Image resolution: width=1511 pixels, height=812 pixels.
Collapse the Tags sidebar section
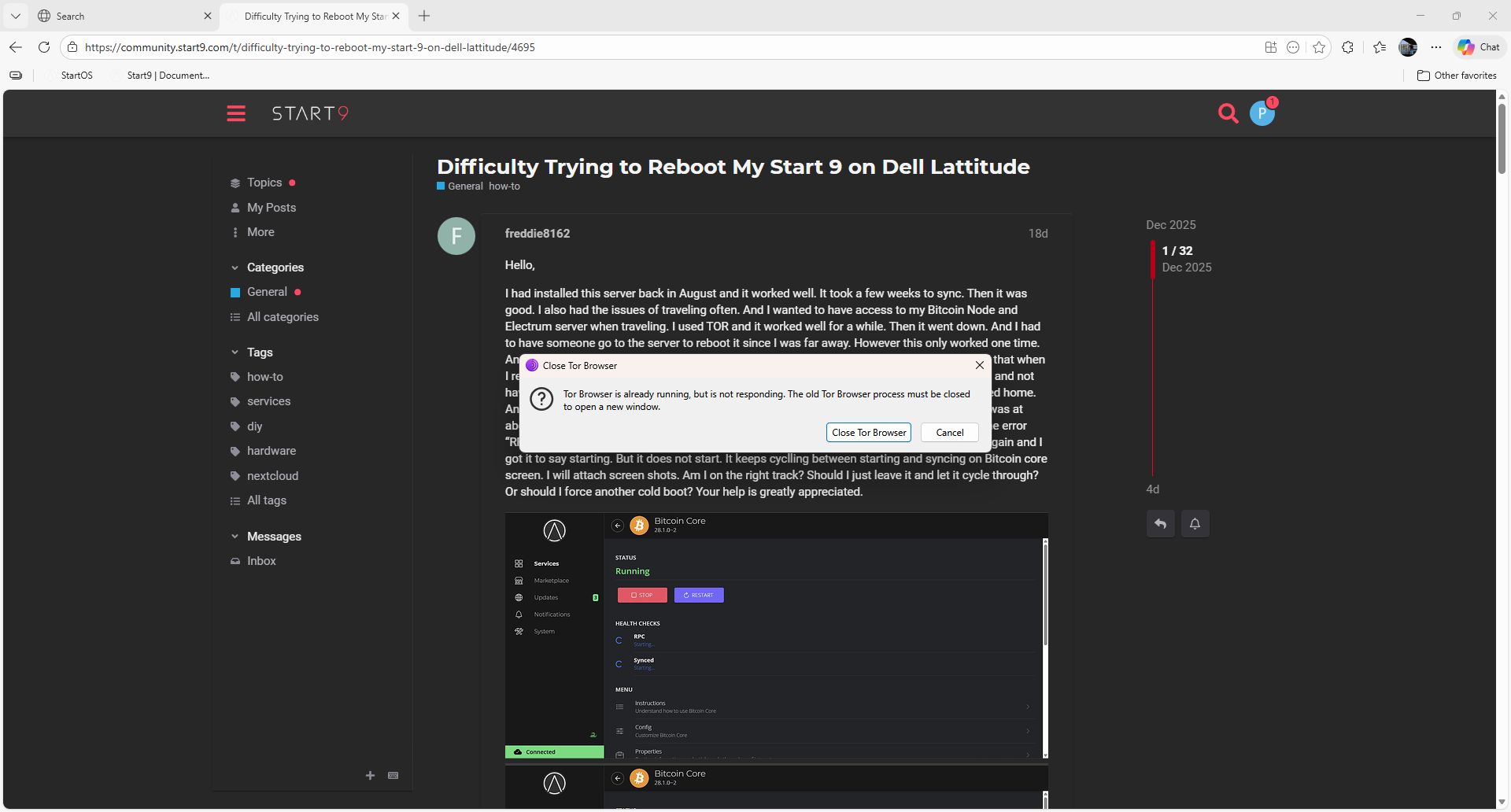pyautogui.click(x=235, y=352)
